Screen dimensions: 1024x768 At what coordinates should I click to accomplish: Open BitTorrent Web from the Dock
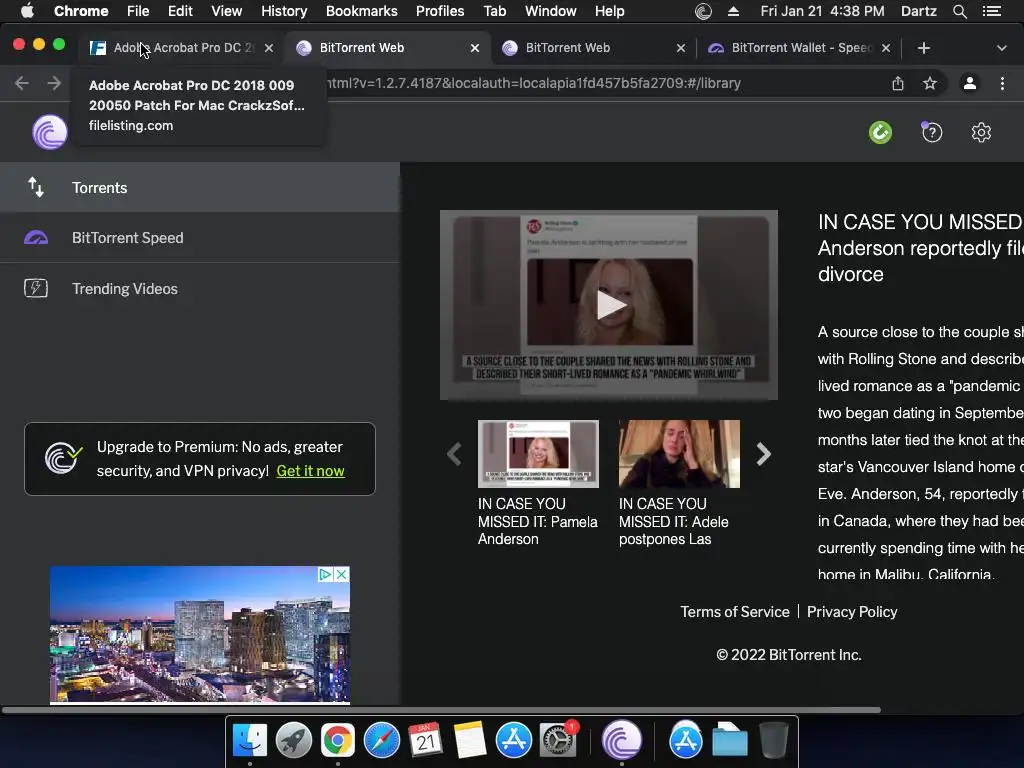click(x=622, y=741)
